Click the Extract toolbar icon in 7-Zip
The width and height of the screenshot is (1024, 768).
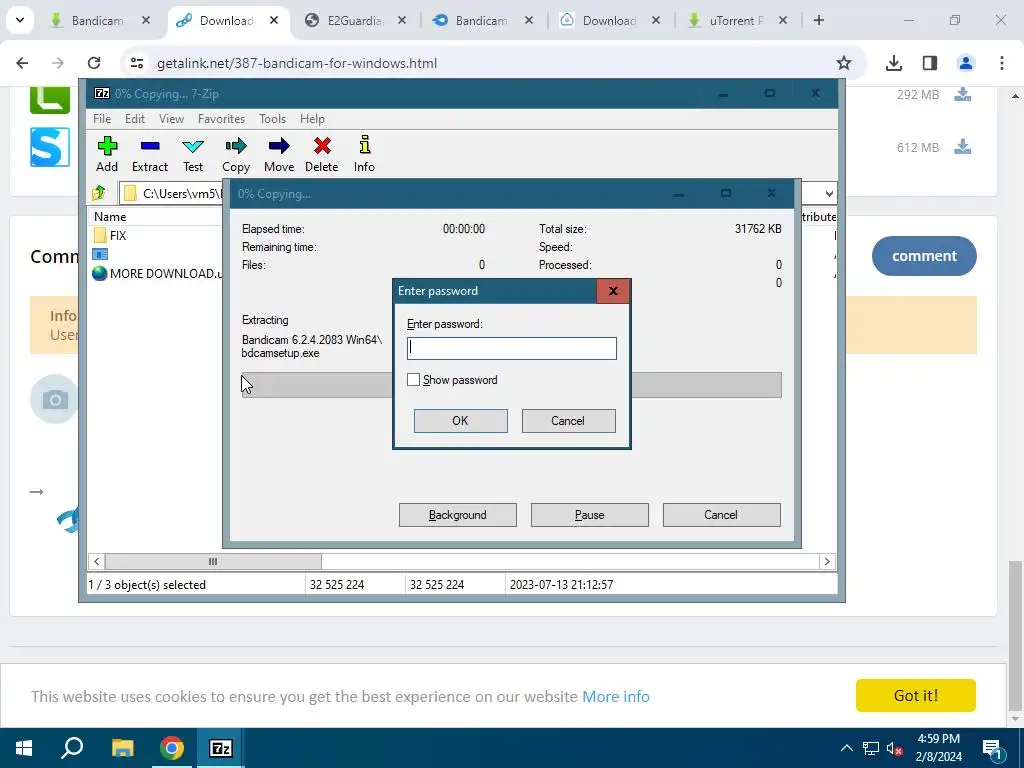point(150,154)
